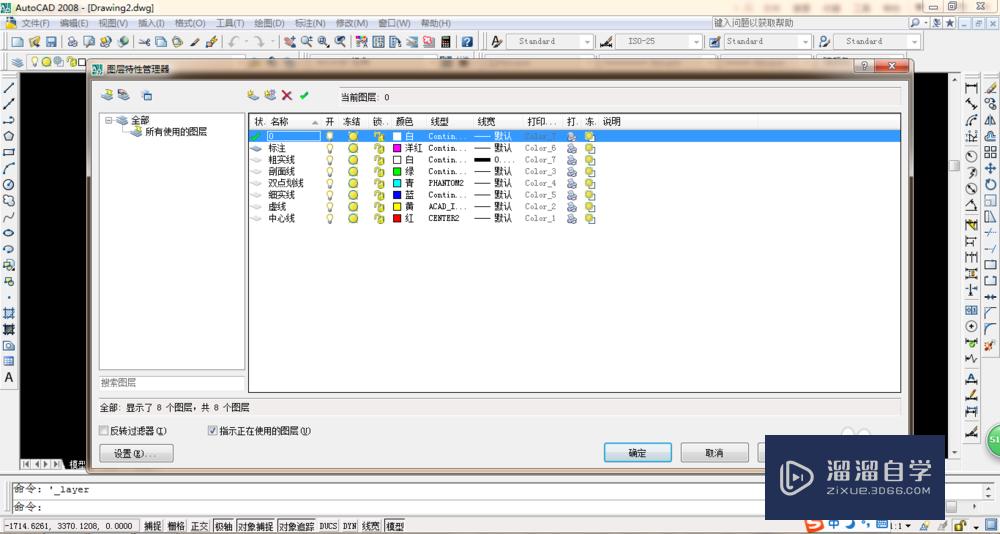Open the 修改(M) menu

(x=351, y=23)
